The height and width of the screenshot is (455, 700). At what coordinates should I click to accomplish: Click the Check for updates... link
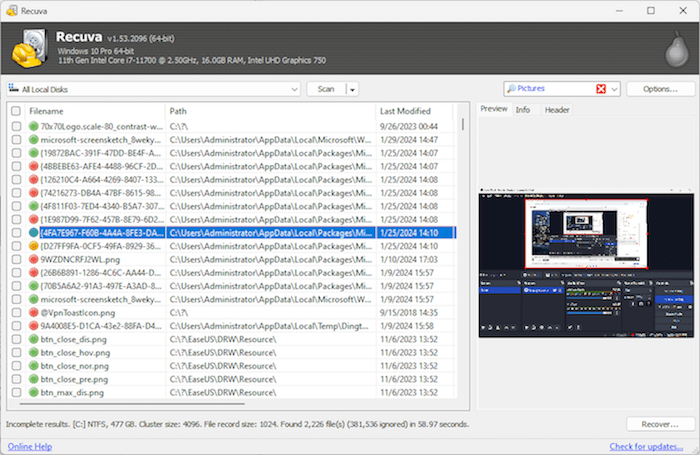646,447
